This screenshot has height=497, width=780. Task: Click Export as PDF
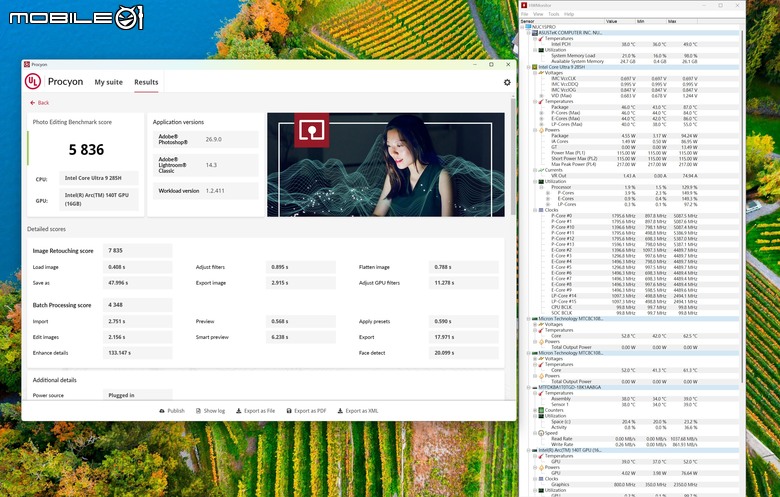pyautogui.click(x=306, y=411)
